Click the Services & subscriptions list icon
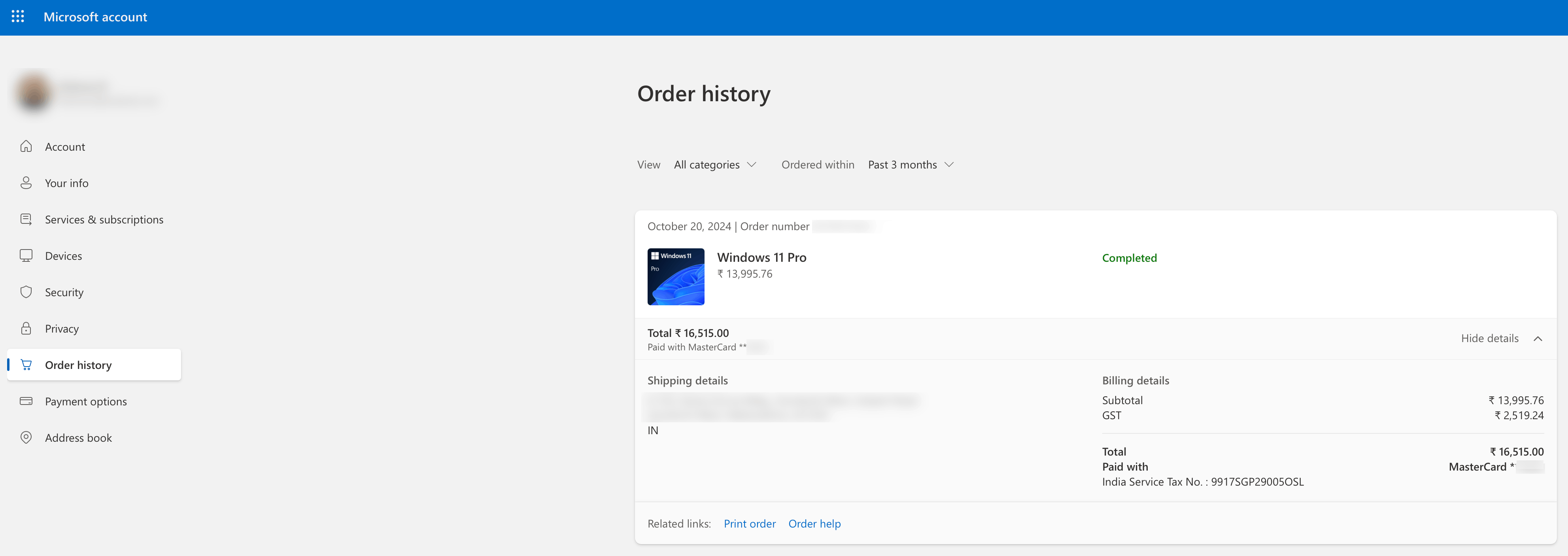Image resolution: width=1568 pixels, height=556 pixels. (x=26, y=219)
